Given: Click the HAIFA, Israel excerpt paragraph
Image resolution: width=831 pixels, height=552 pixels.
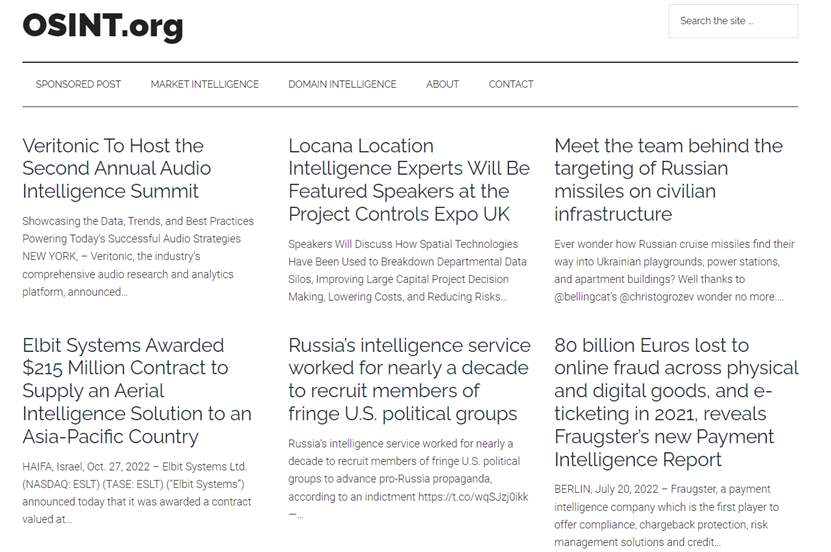Looking at the screenshot, I should (x=137, y=493).
